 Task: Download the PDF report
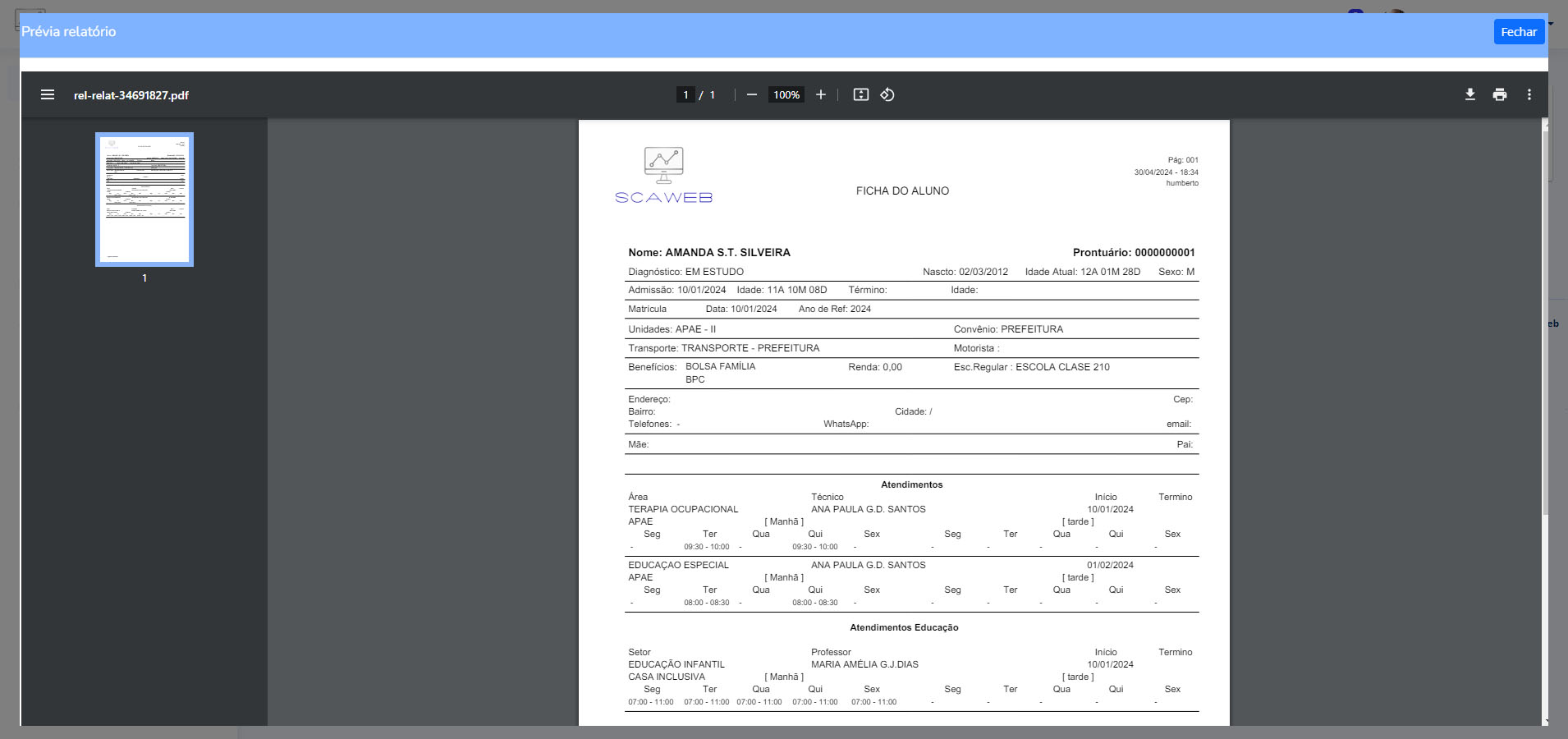coord(1469,95)
